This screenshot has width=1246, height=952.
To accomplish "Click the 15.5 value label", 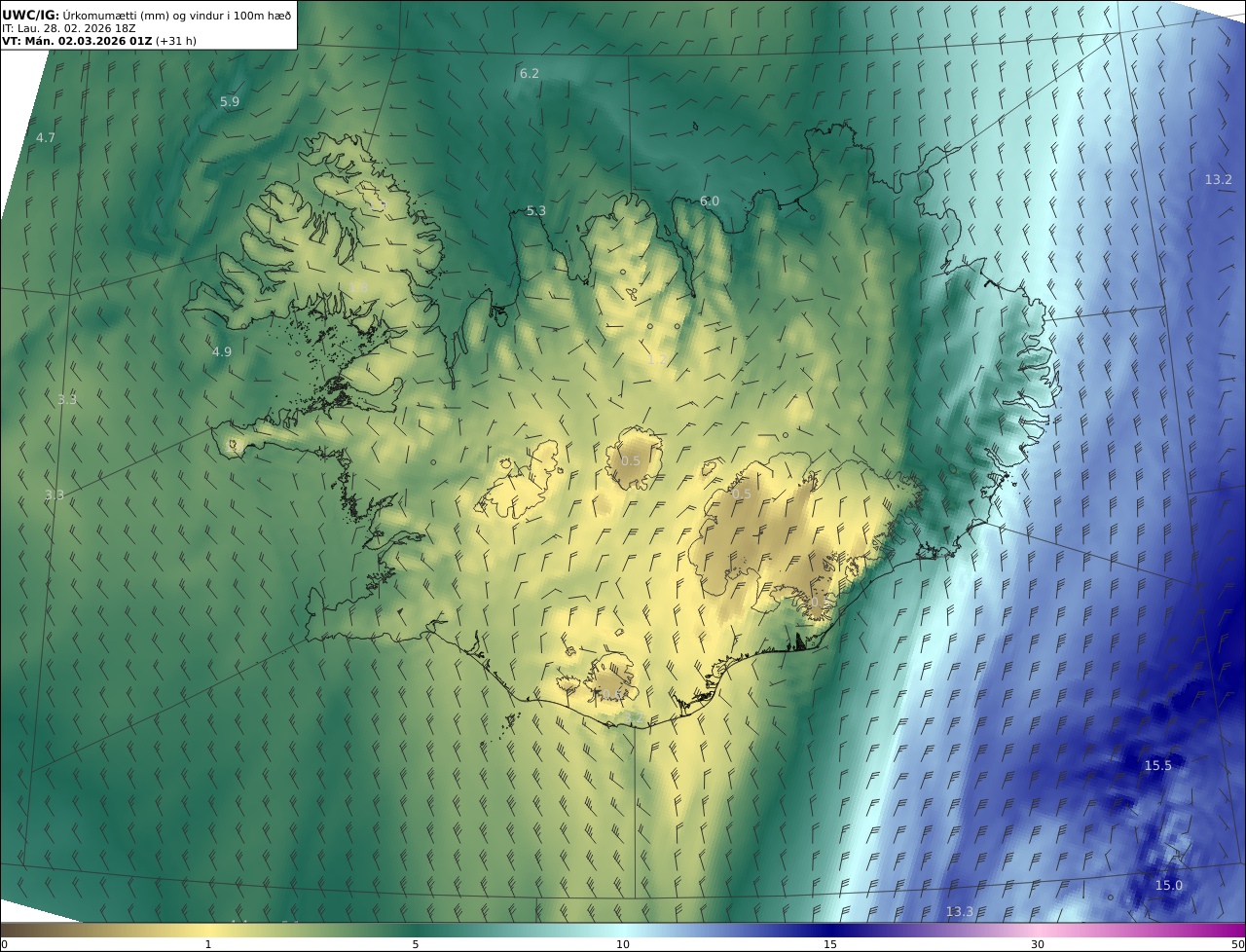I will coord(1157,766).
